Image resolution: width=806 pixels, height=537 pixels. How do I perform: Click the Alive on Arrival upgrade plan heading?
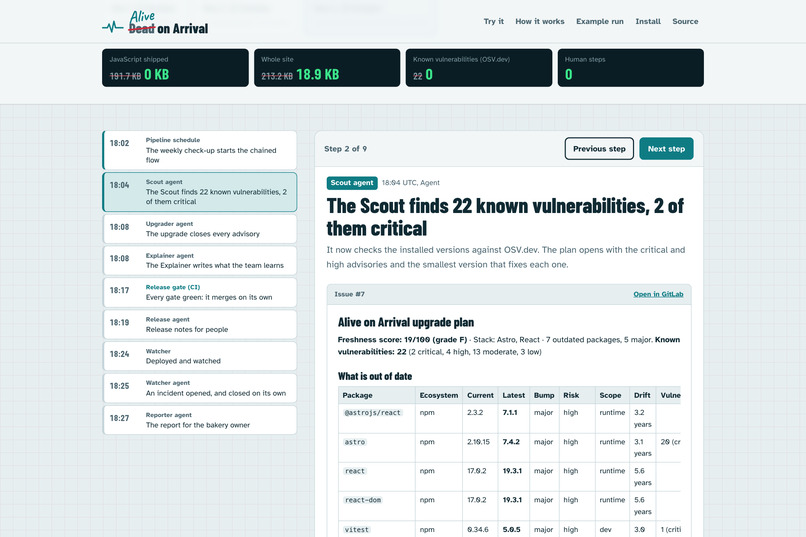[x=406, y=322]
